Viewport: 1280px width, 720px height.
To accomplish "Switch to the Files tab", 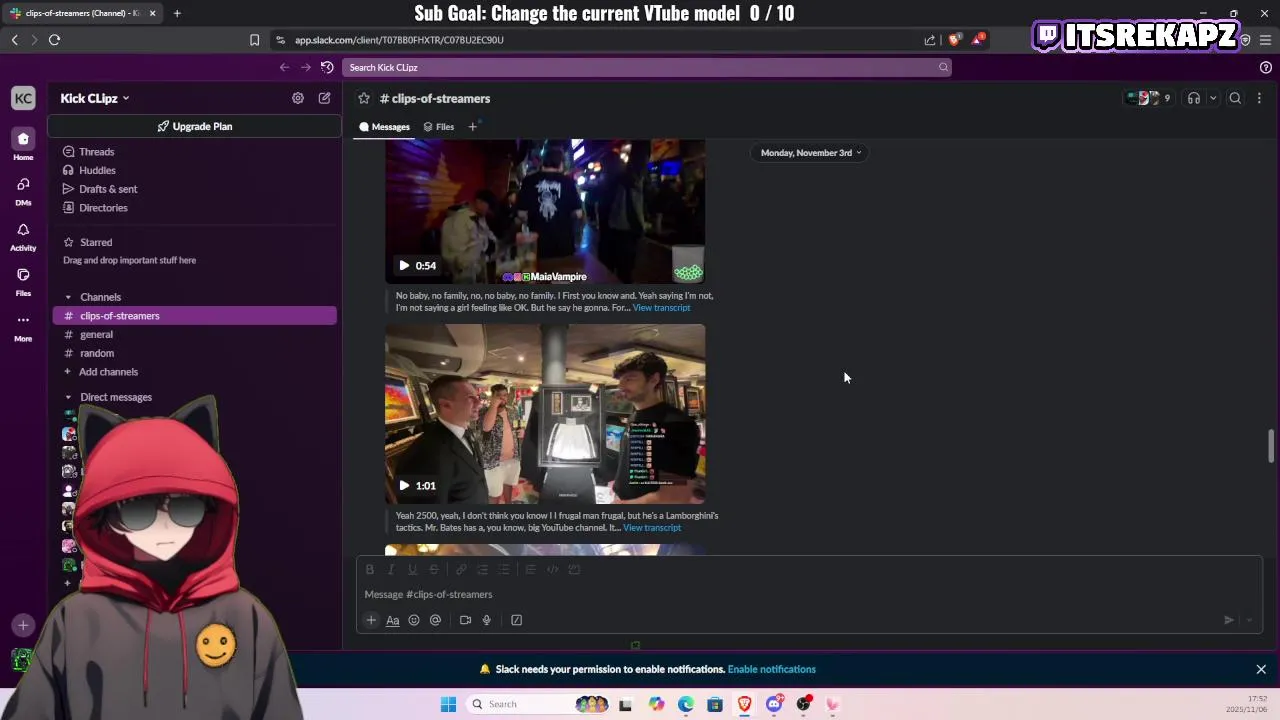I will (438, 127).
